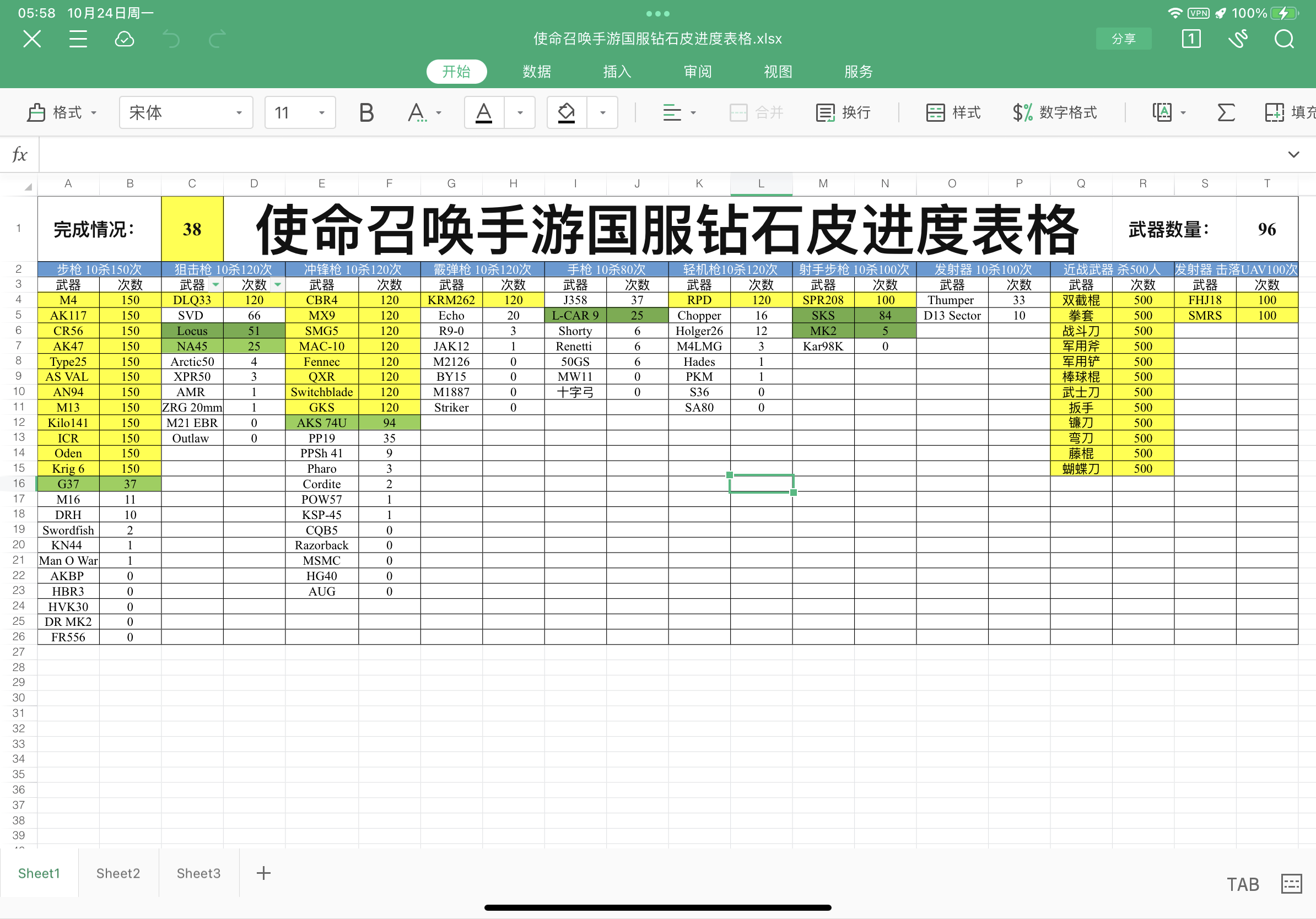This screenshot has width=1316, height=919.
Task: Expand the fill color dropdown arrow
Action: 602,112
